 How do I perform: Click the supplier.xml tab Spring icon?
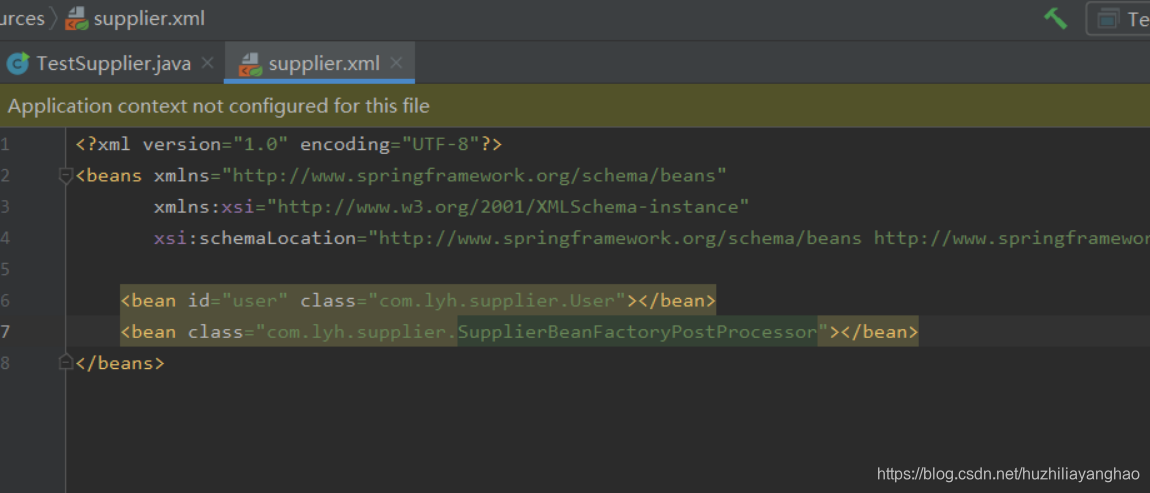click(x=250, y=65)
